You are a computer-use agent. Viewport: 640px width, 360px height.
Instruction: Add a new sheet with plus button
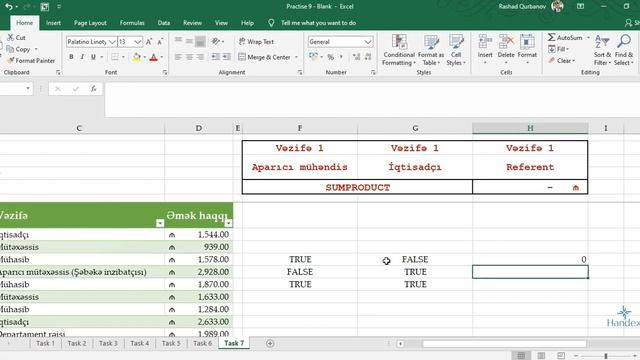pos(270,343)
